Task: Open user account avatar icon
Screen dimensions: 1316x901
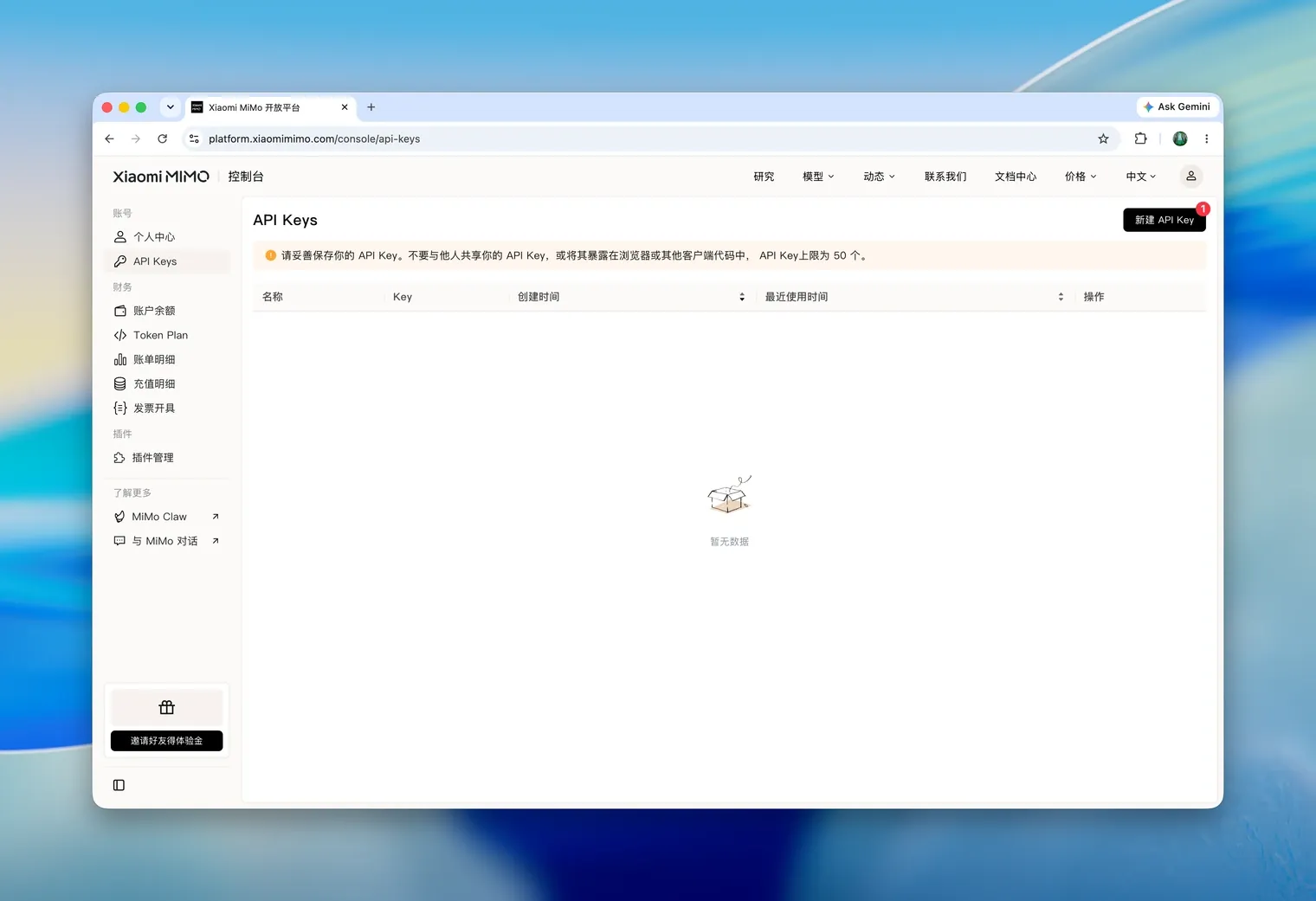Action: (x=1191, y=177)
